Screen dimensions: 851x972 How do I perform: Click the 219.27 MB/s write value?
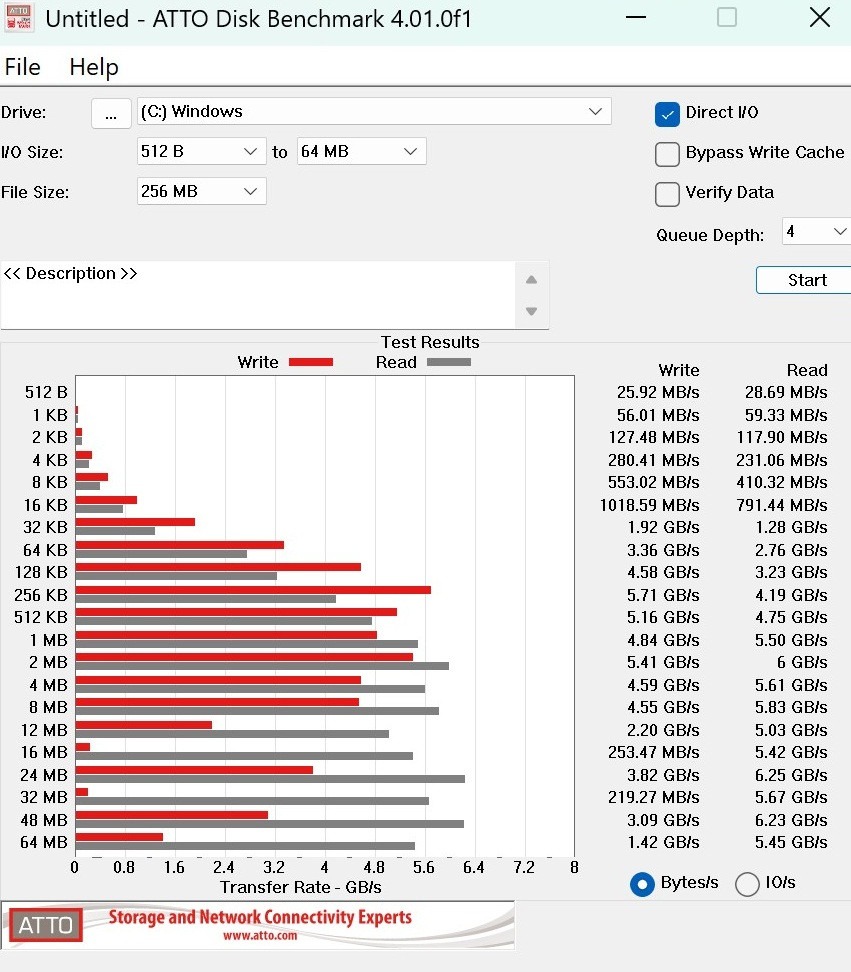(x=654, y=797)
